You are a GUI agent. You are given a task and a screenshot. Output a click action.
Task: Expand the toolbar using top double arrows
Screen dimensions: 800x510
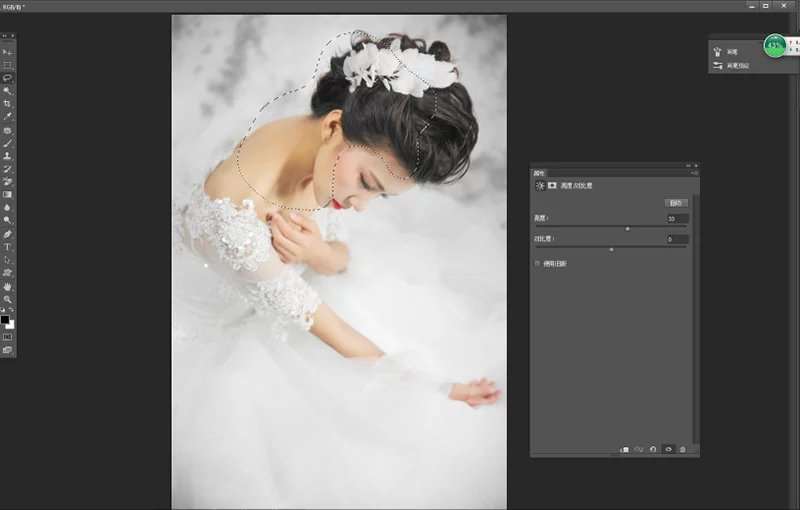pyautogui.click(x=5, y=36)
